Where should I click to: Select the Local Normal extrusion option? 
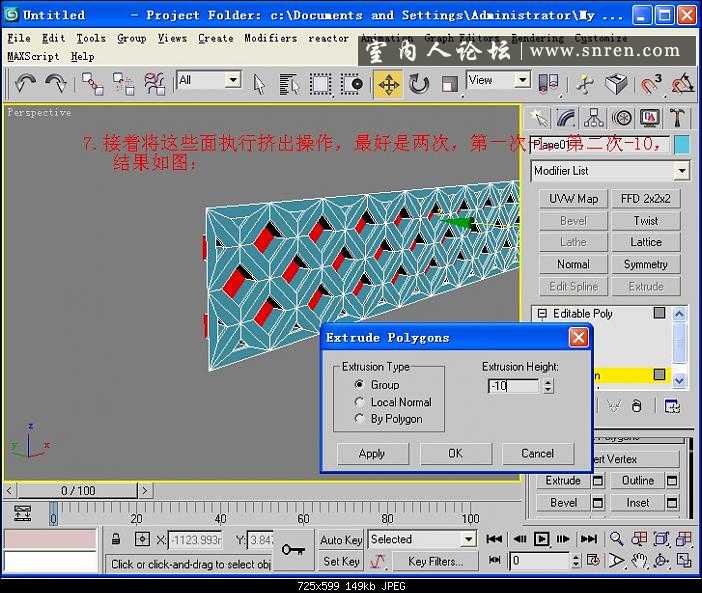click(x=360, y=402)
